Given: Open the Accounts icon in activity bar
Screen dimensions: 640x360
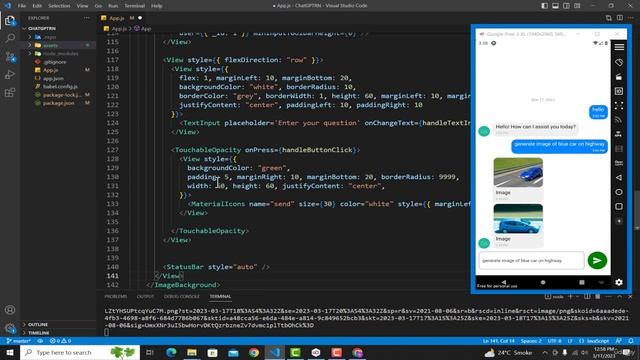Looking at the screenshot, I should [x=10, y=310].
